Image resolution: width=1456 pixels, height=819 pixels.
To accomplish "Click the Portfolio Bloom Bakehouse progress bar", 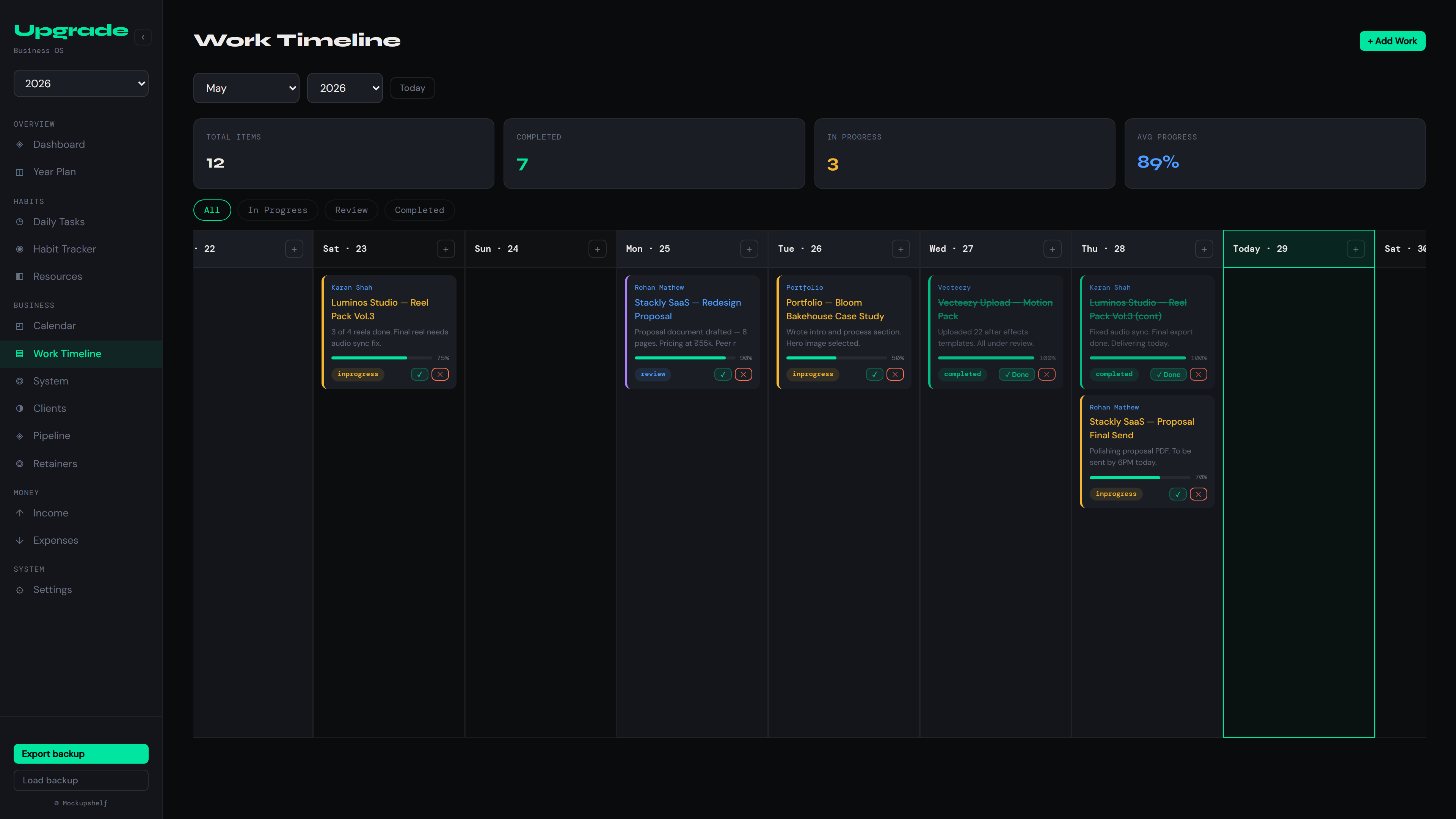I will 836,358.
